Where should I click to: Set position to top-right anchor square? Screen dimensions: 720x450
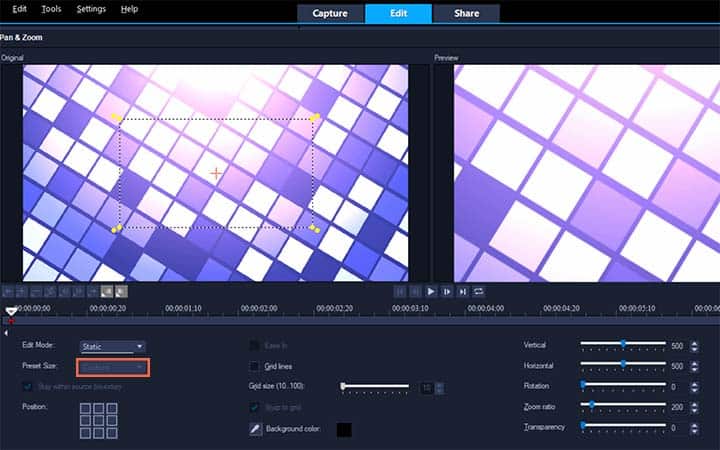coord(112,408)
